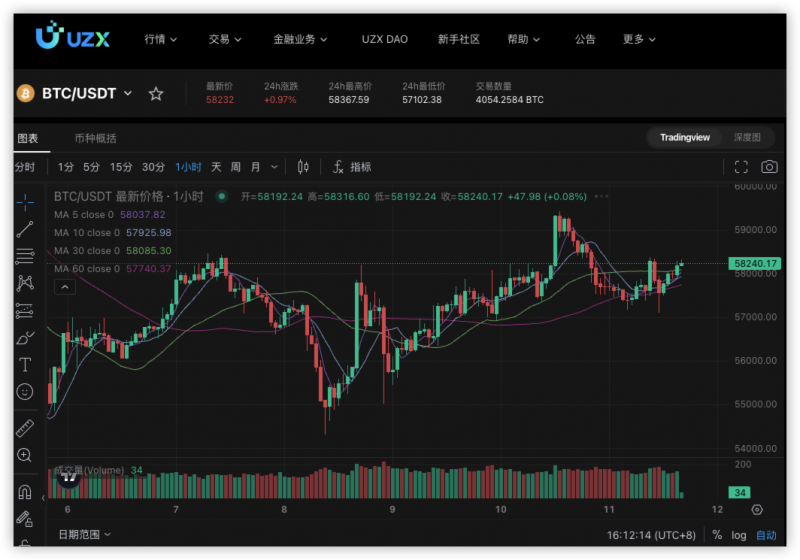
Task: Select the brush drawing tool
Action: pyautogui.click(x=24, y=338)
